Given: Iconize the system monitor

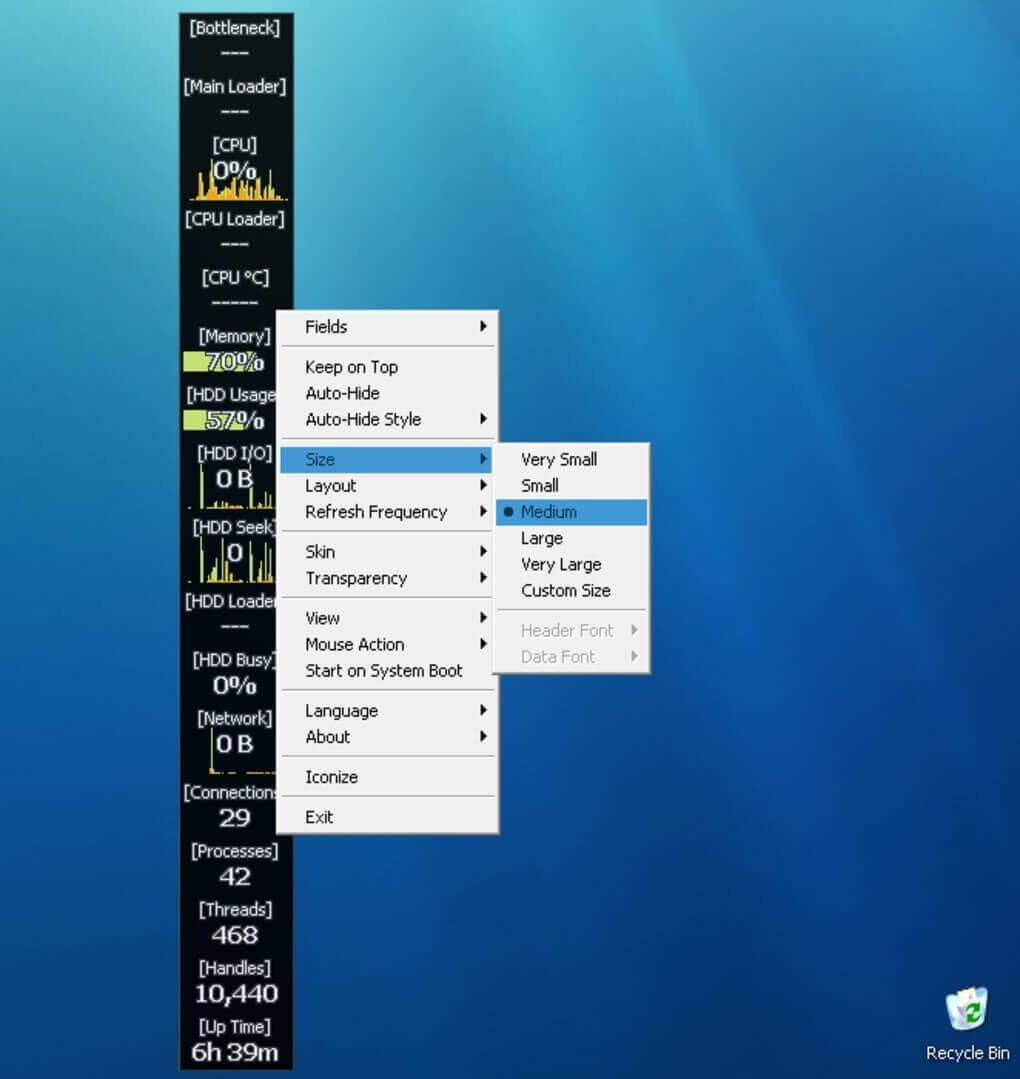Looking at the screenshot, I should 331,777.
